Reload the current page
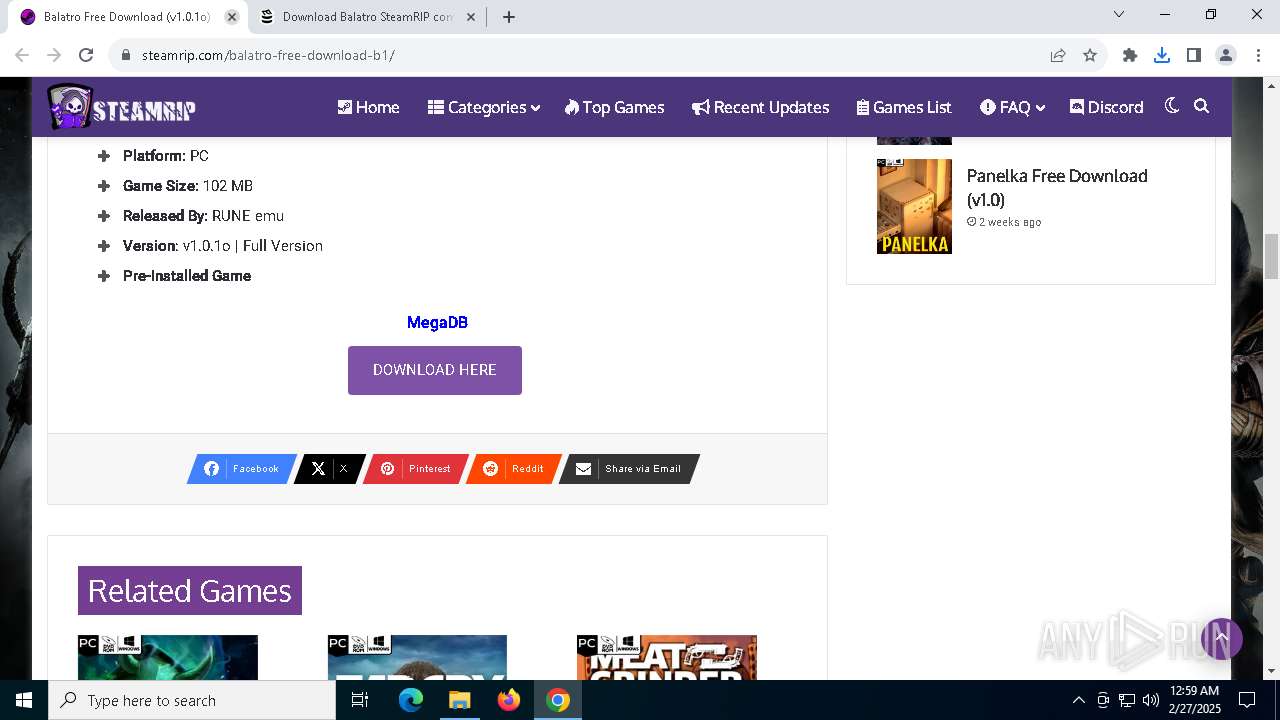This screenshot has width=1280, height=720. [86, 55]
